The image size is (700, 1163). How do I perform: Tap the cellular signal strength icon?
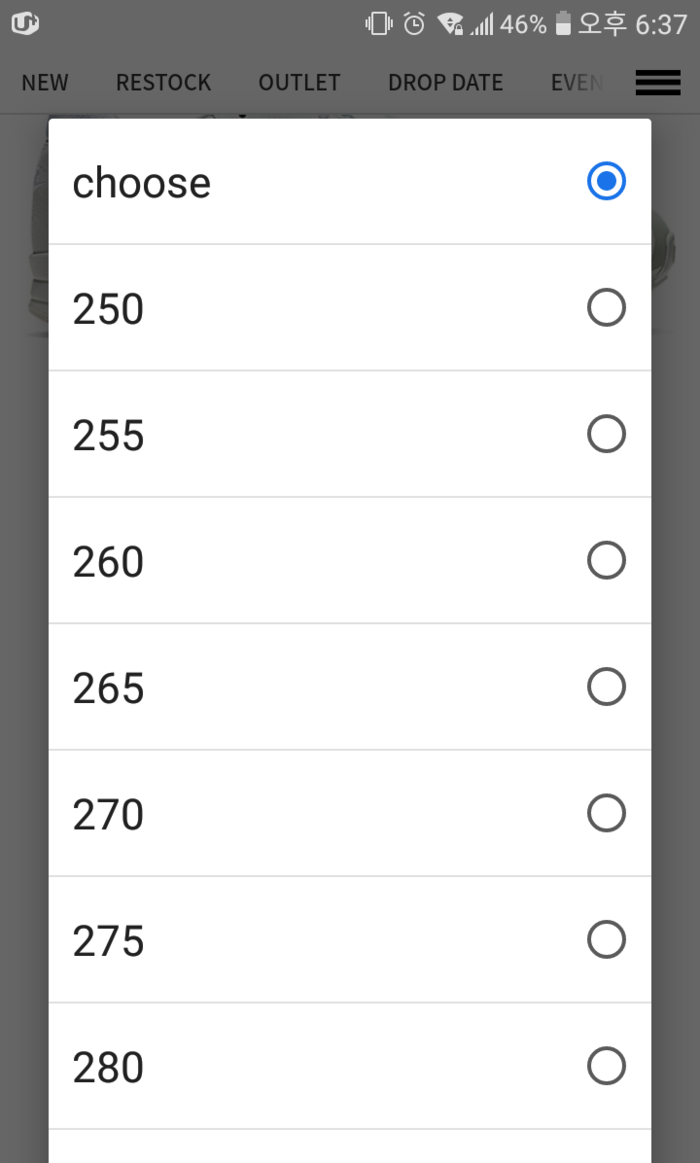click(x=482, y=24)
